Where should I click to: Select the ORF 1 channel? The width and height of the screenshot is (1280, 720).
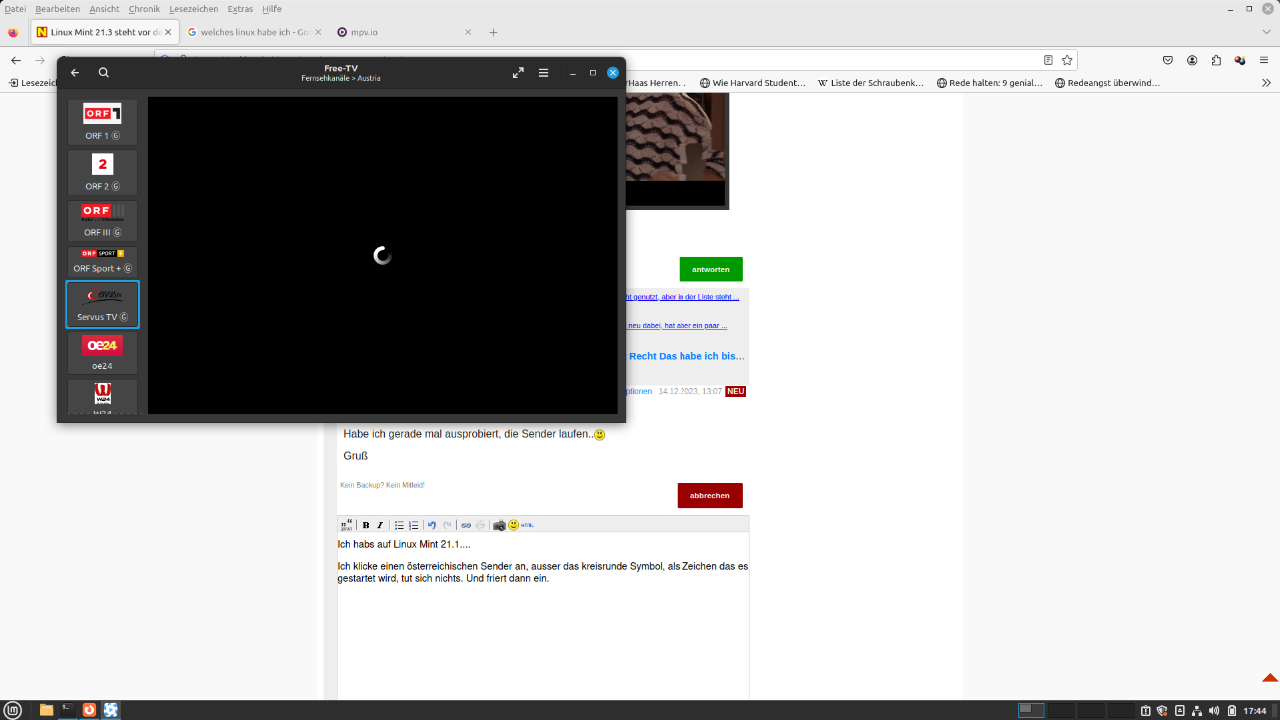pyautogui.click(x=102, y=122)
